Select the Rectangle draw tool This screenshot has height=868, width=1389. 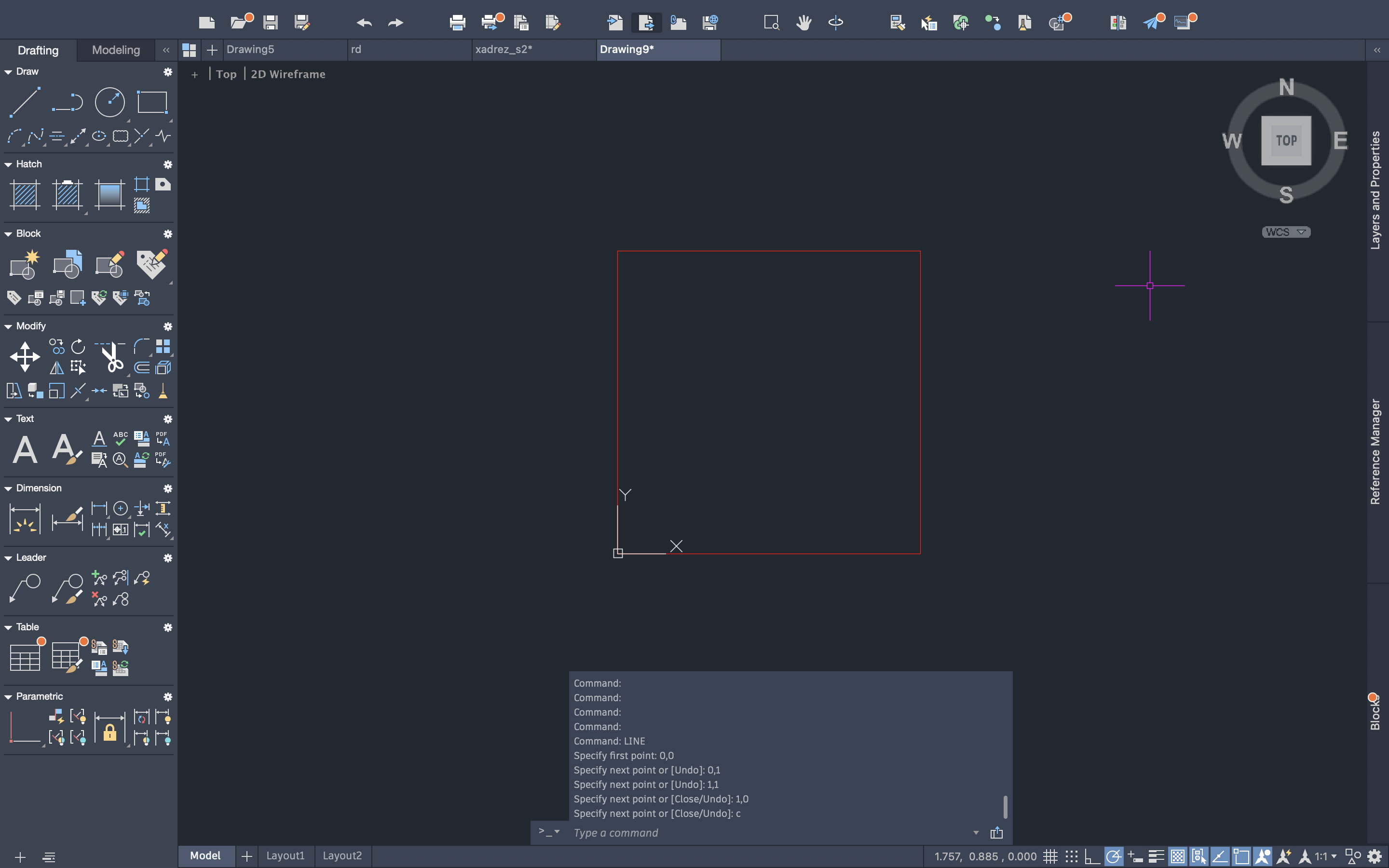[x=152, y=103]
